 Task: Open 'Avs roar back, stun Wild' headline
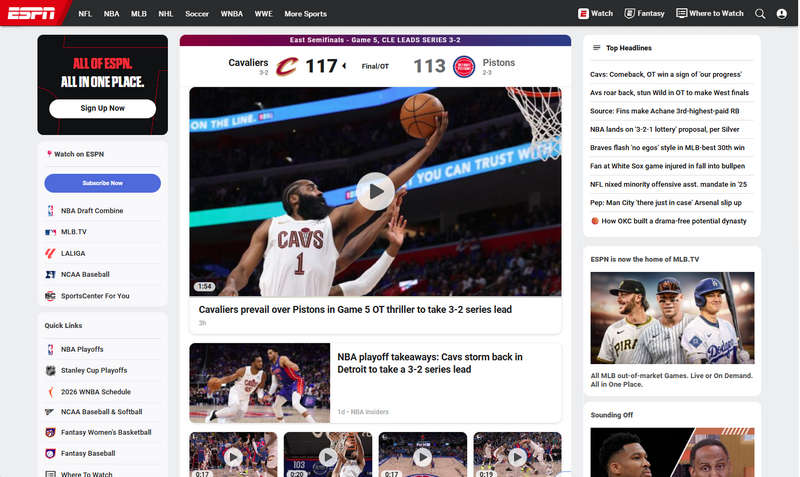[669, 93]
